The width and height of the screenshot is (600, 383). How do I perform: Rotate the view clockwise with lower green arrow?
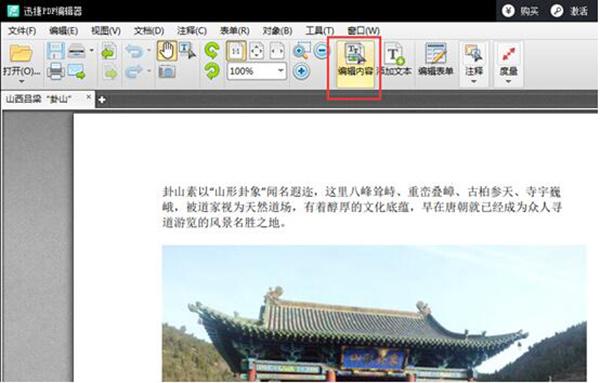click(x=212, y=71)
